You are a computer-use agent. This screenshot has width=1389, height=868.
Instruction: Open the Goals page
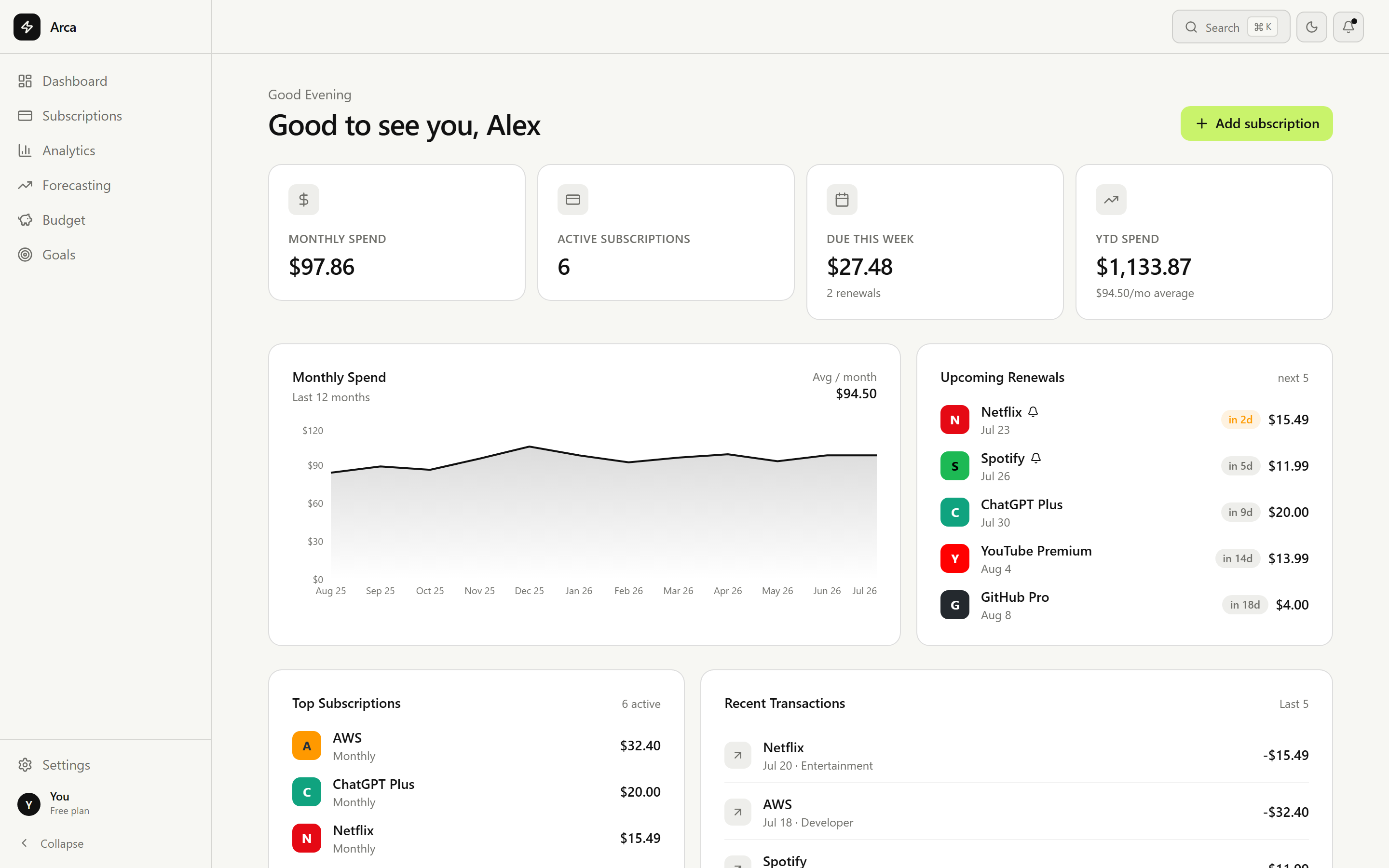point(106,255)
